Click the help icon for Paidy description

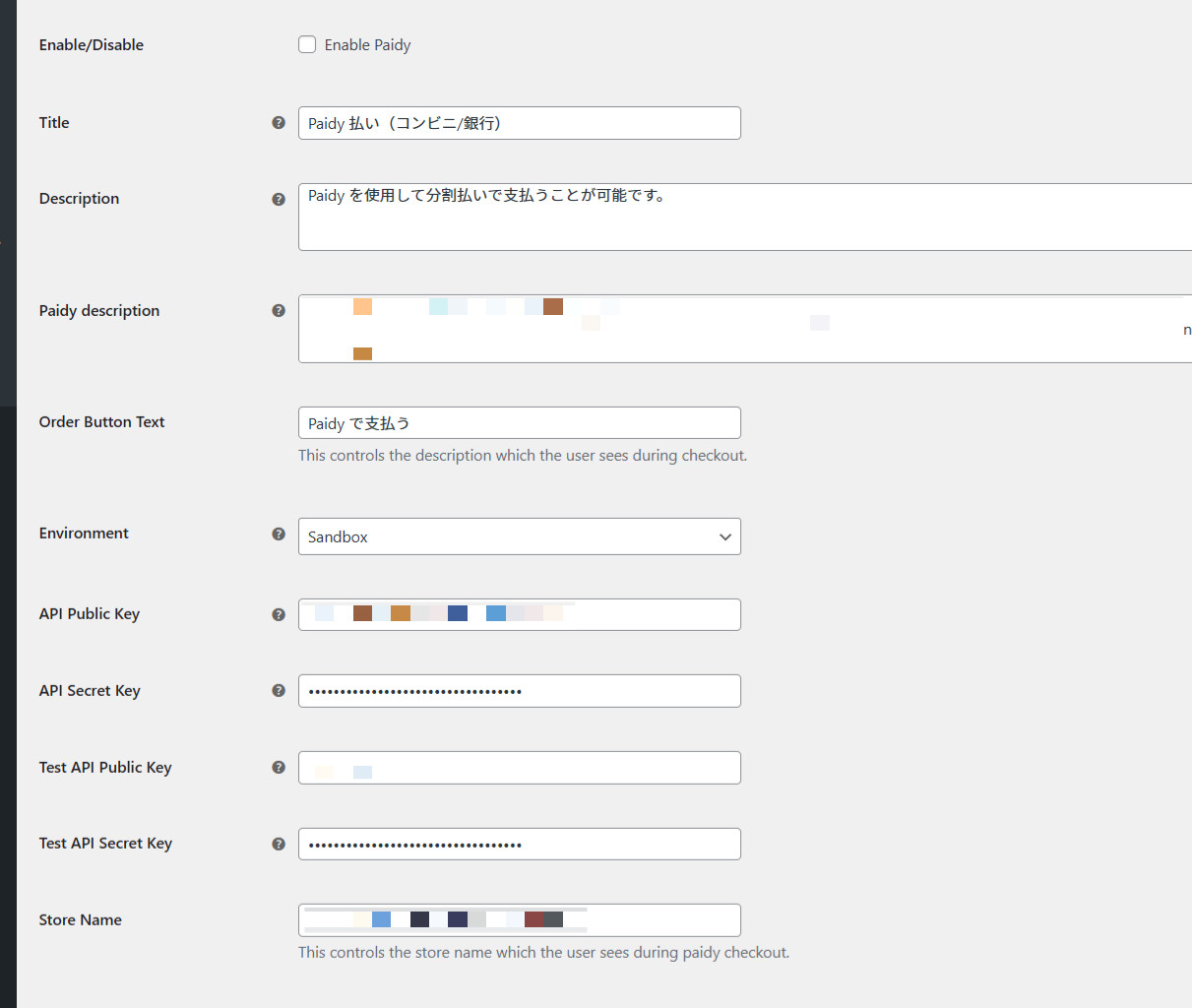click(279, 310)
